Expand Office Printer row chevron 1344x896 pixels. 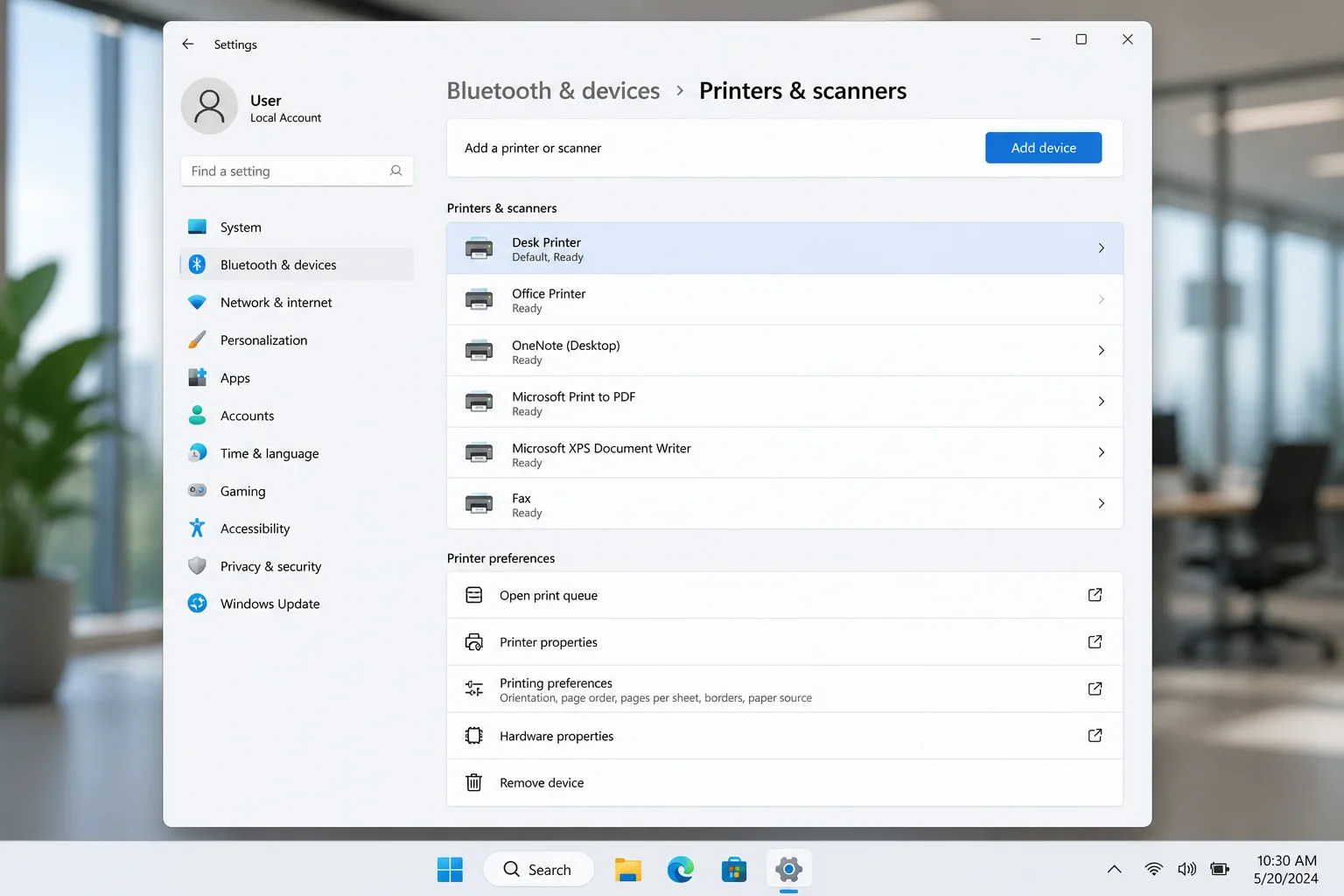pyautogui.click(x=1101, y=299)
